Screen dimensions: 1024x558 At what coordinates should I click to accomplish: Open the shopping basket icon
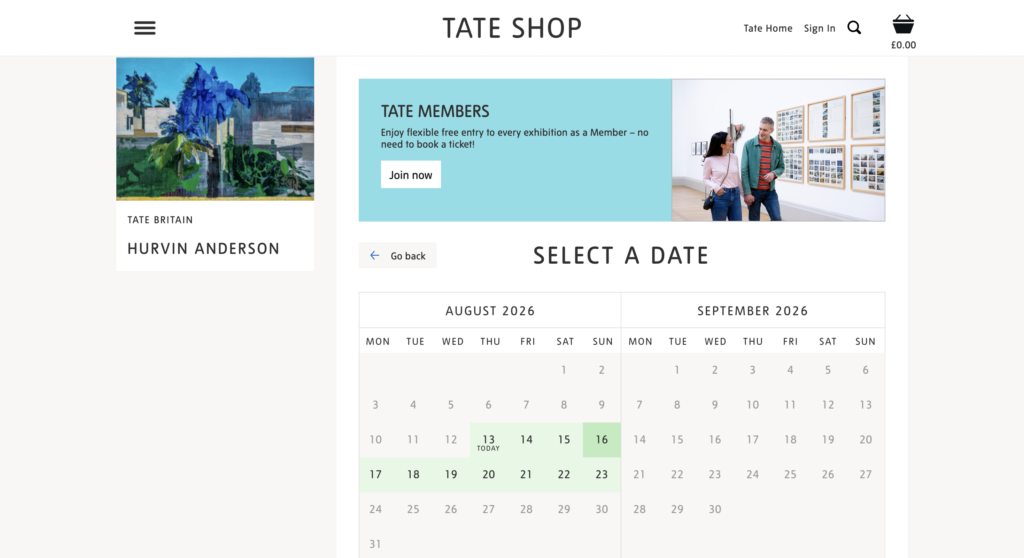point(903,25)
